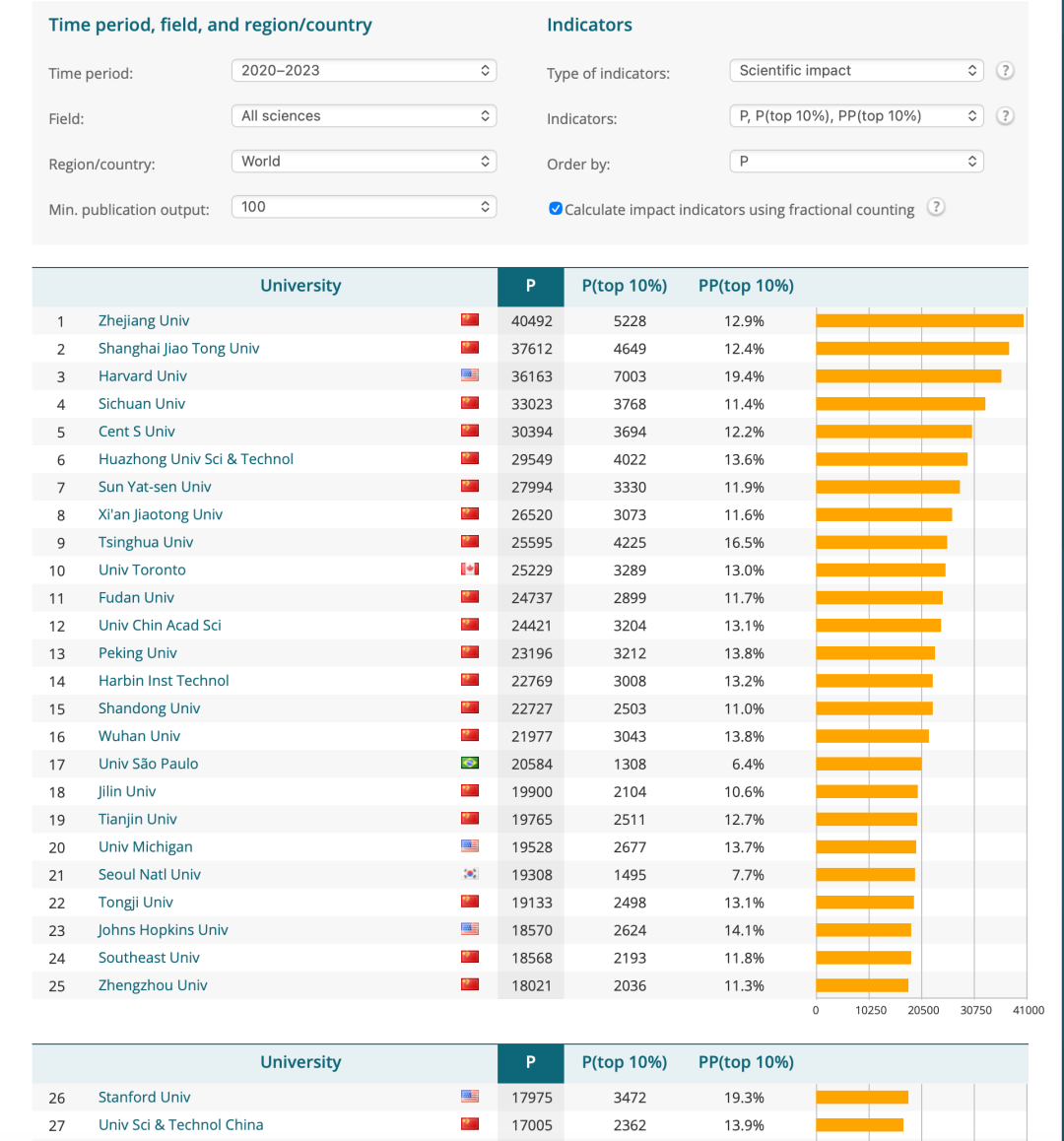The image size is (1064, 1141).
Task: Open help icon for fractional counting
Action: click(936, 207)
